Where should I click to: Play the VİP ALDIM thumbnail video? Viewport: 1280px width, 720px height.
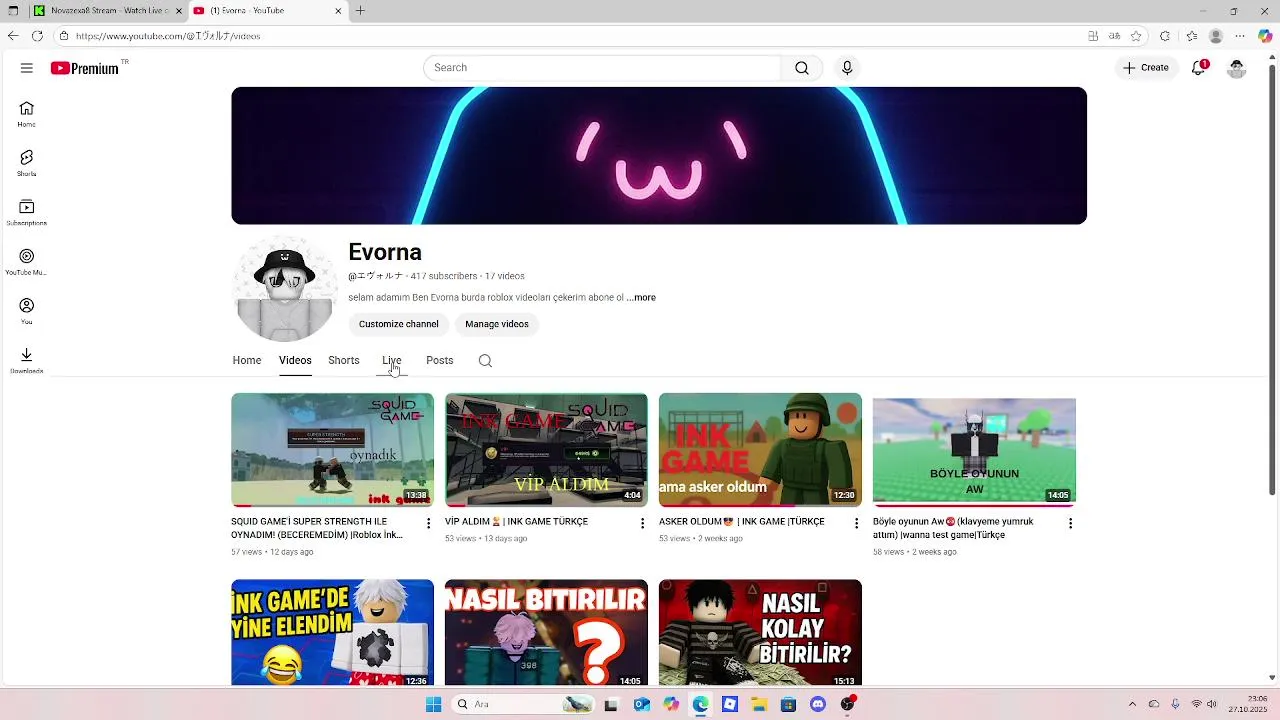pos(546,450)
